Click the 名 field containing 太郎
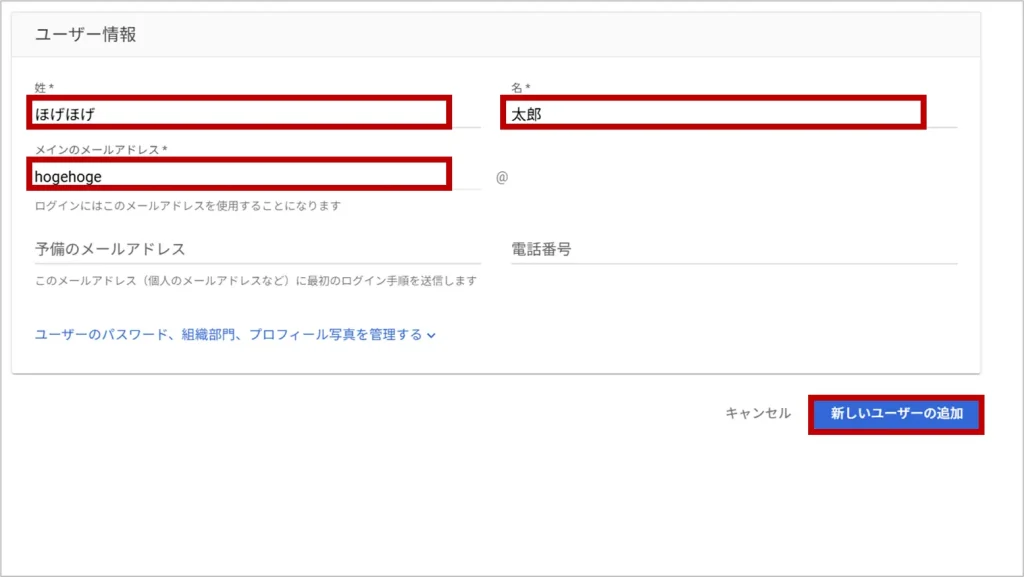Viewport: 1024px width, 577px height. pos(713,113)
